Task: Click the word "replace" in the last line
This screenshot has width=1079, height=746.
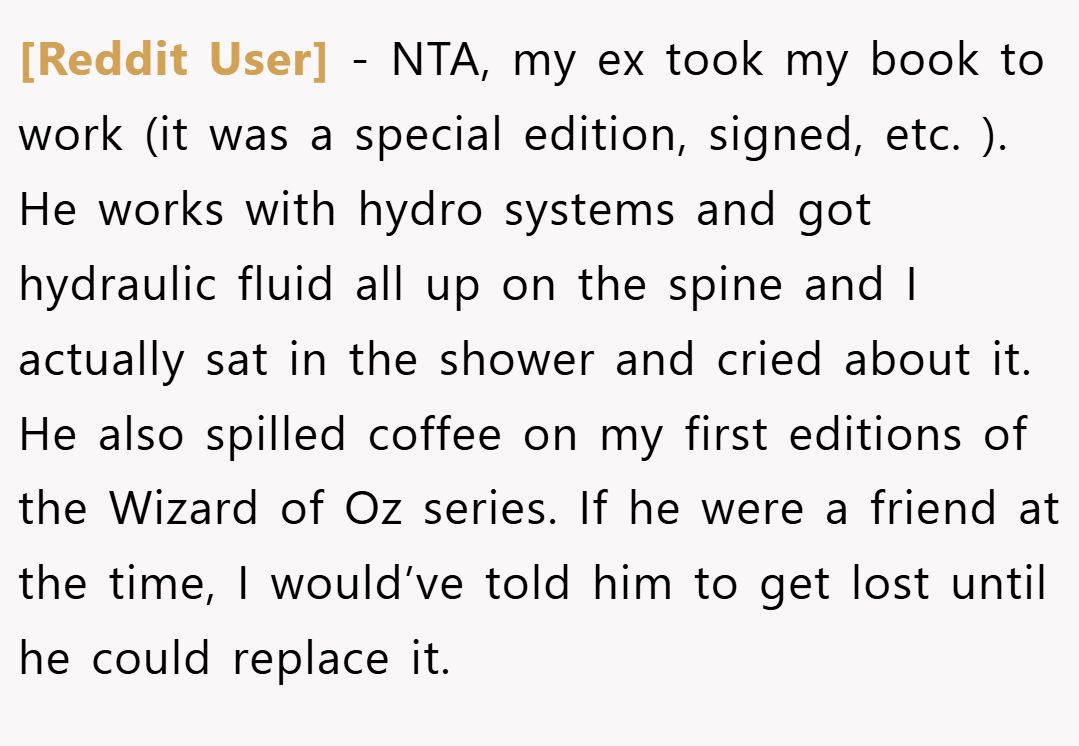Action: tap(311, 660)
